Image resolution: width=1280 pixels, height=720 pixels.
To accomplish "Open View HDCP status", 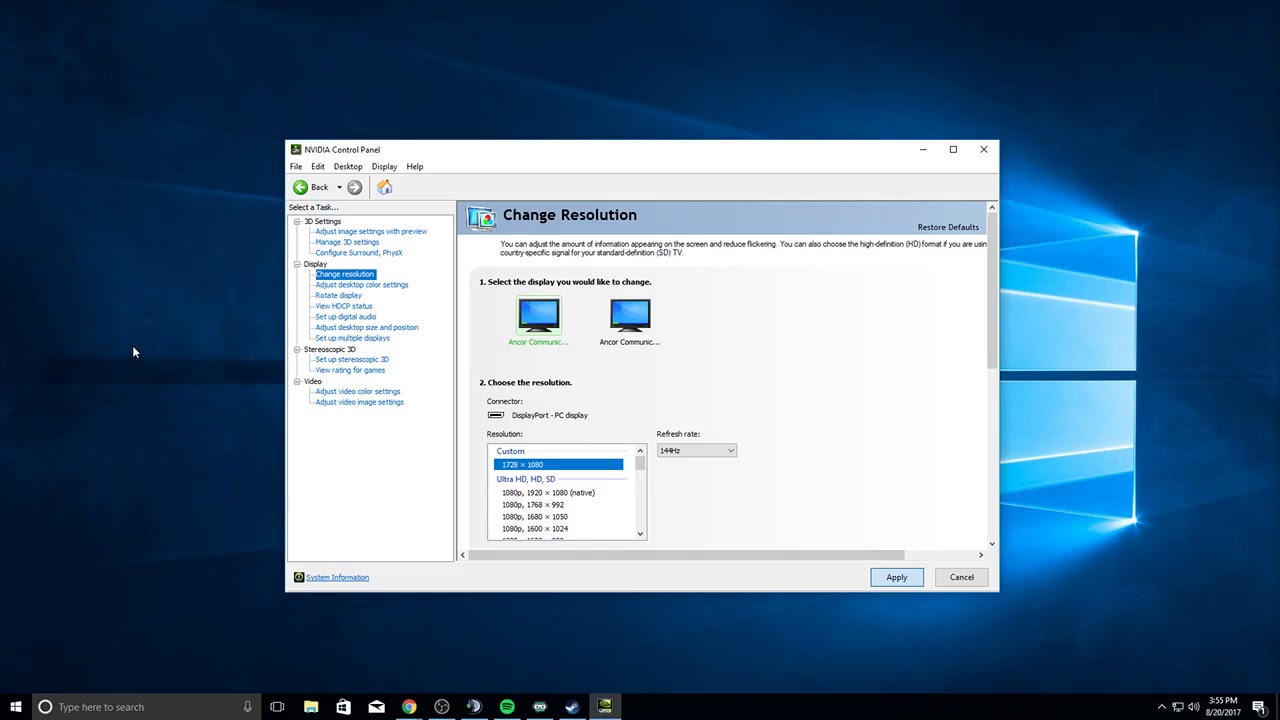I will (344, 306).
